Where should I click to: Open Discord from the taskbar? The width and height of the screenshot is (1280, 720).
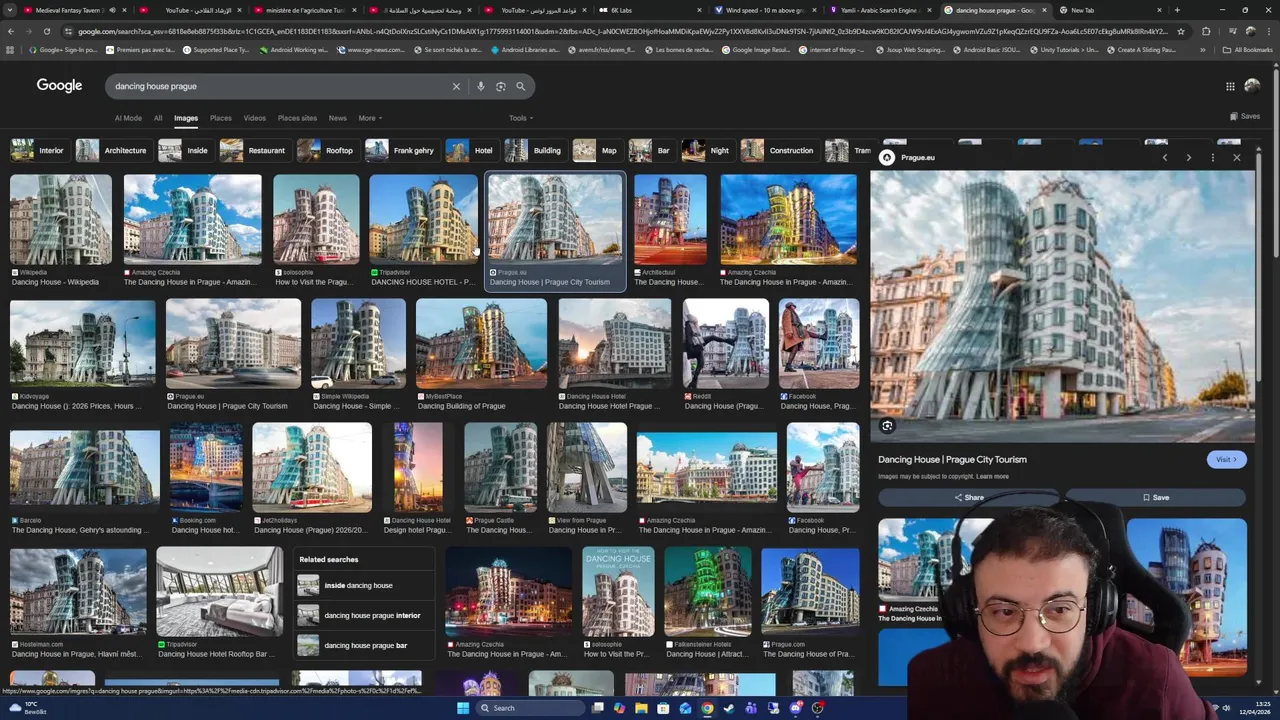pos(795,708)
